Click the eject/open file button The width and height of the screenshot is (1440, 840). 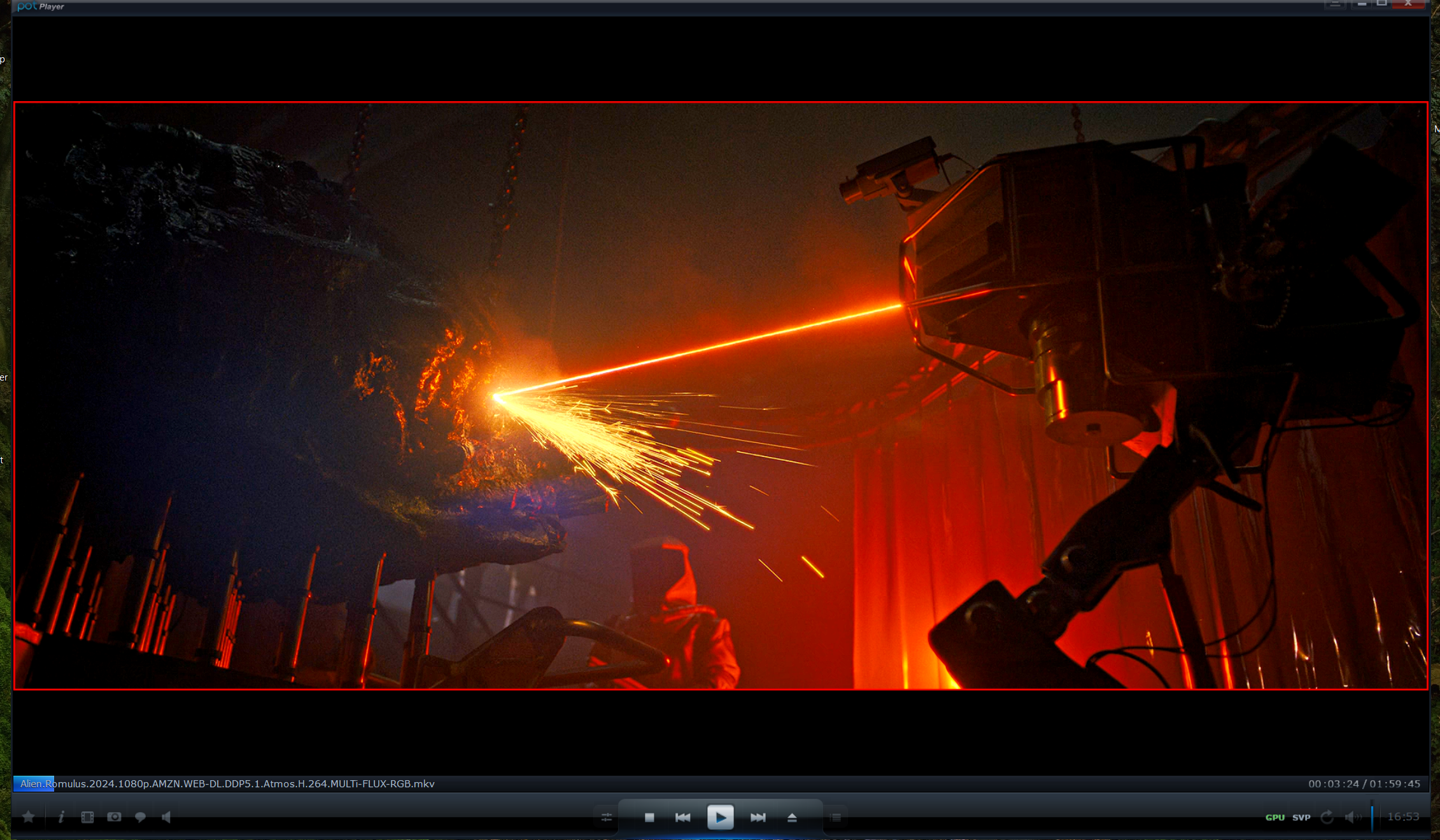pos(792,817)
